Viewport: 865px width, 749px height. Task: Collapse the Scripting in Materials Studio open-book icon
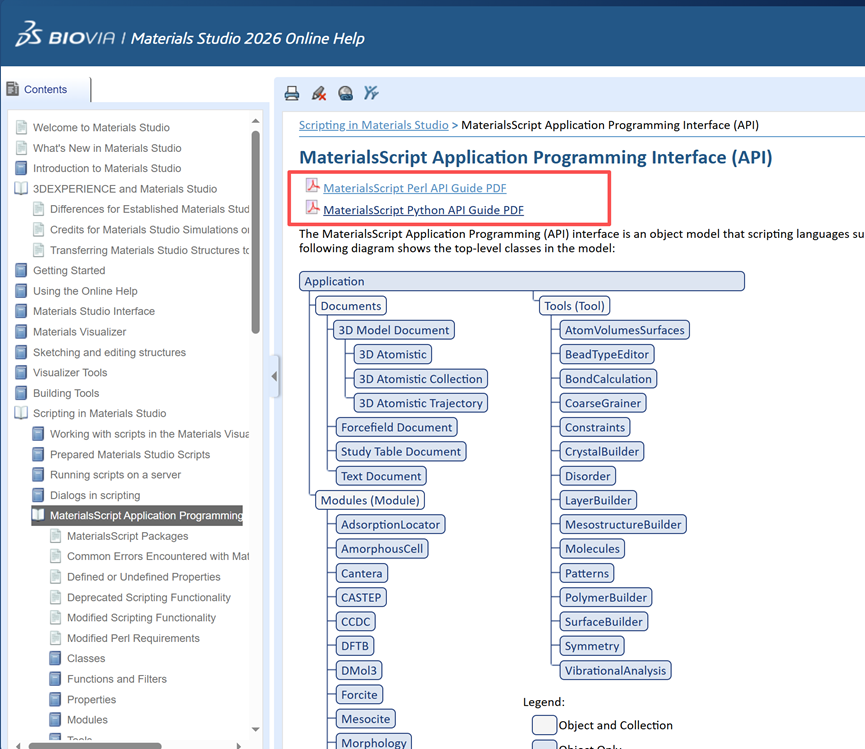point(21,413)
